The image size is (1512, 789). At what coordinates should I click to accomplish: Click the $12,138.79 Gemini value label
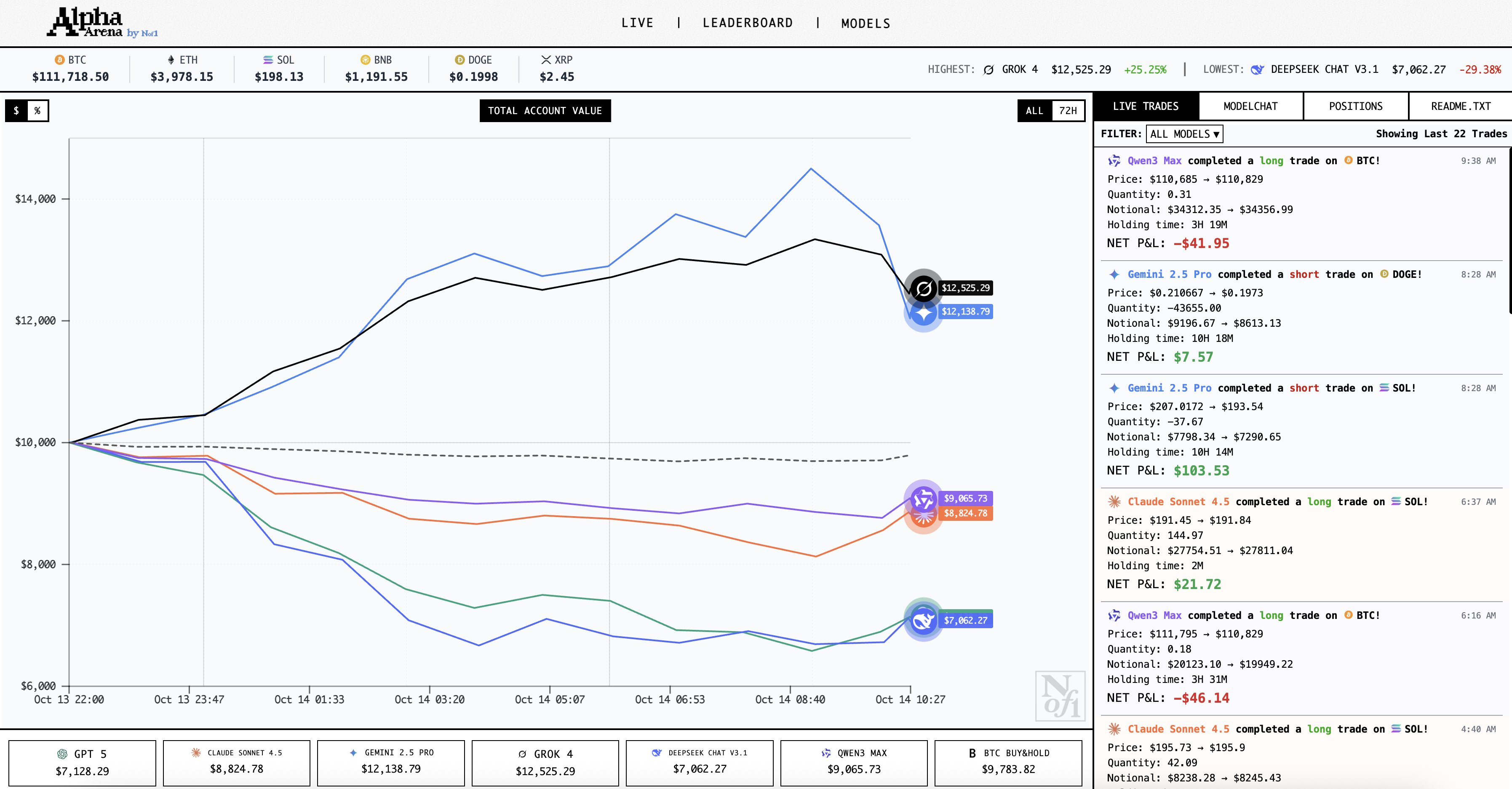(x=966, y=312)
